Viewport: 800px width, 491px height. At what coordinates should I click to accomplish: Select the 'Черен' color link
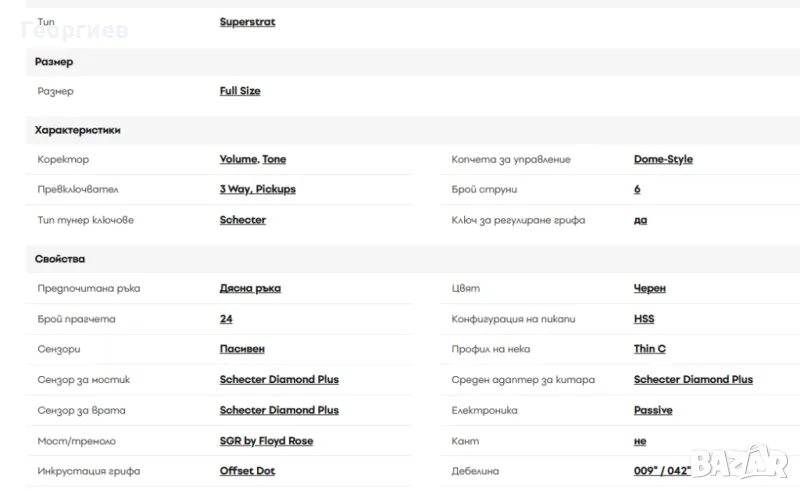(x=650, y=288)
